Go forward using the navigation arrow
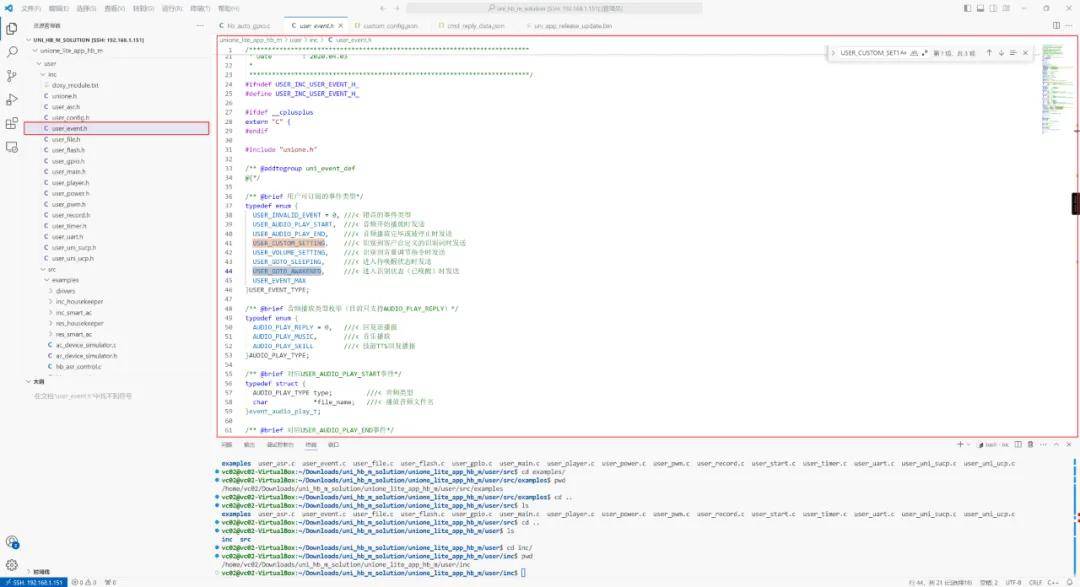Viewport: 1080px width, 587px height. point(397,8)
